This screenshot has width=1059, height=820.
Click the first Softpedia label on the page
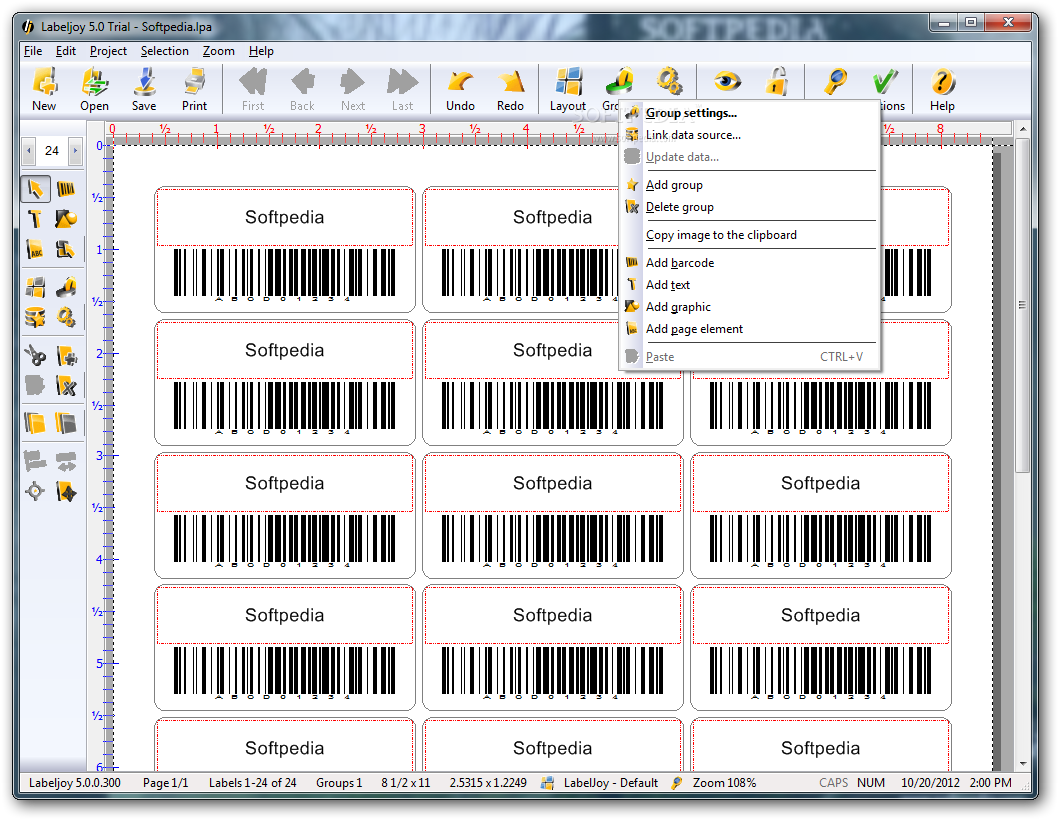click(284, 217)
